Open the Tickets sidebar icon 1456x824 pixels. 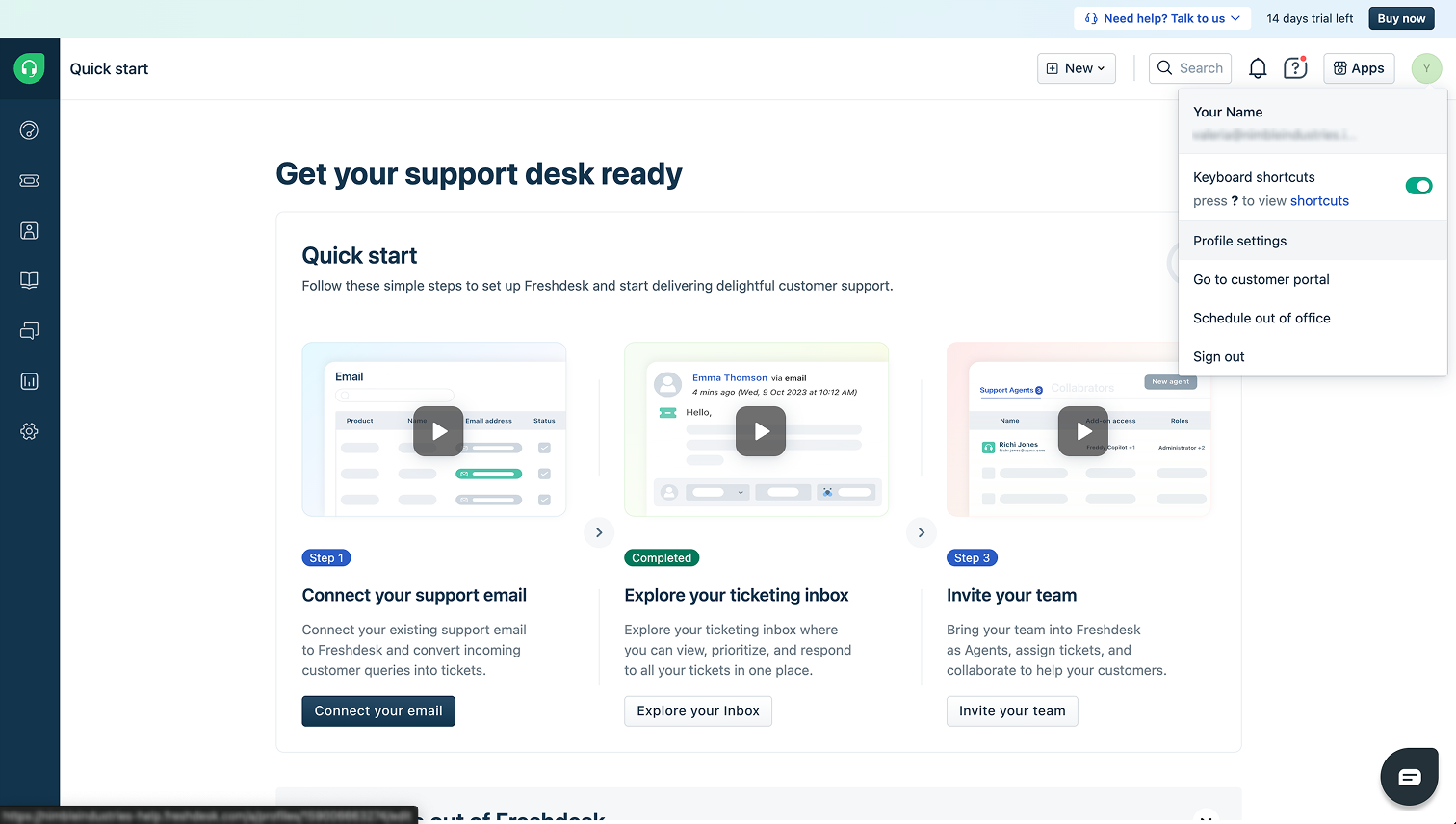click(x=29, y=180)
